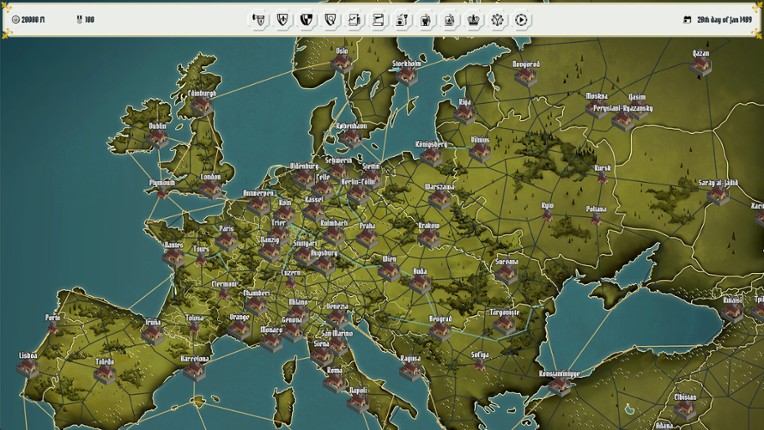Select the Riga city marker
This screenshot has width=764, height=430.
click(x=464, y=114)
